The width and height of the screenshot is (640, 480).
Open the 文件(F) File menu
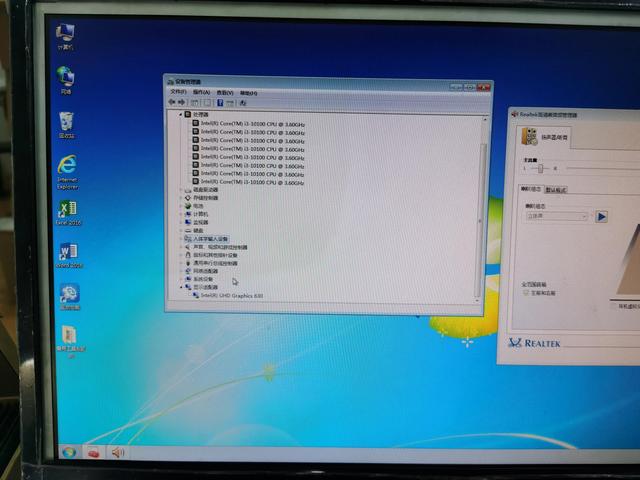(178, 91)
